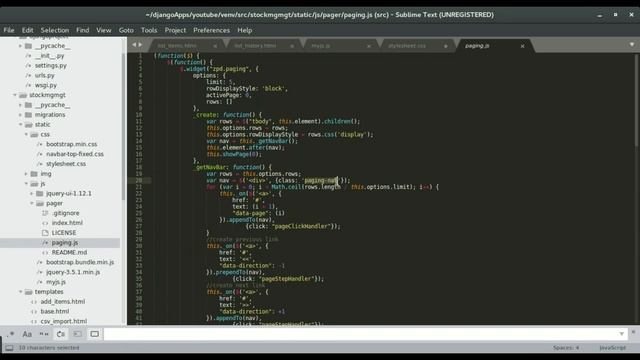This screenshot has width=640, height=360.
Task: Open the File menu
Action: (9, 30)
